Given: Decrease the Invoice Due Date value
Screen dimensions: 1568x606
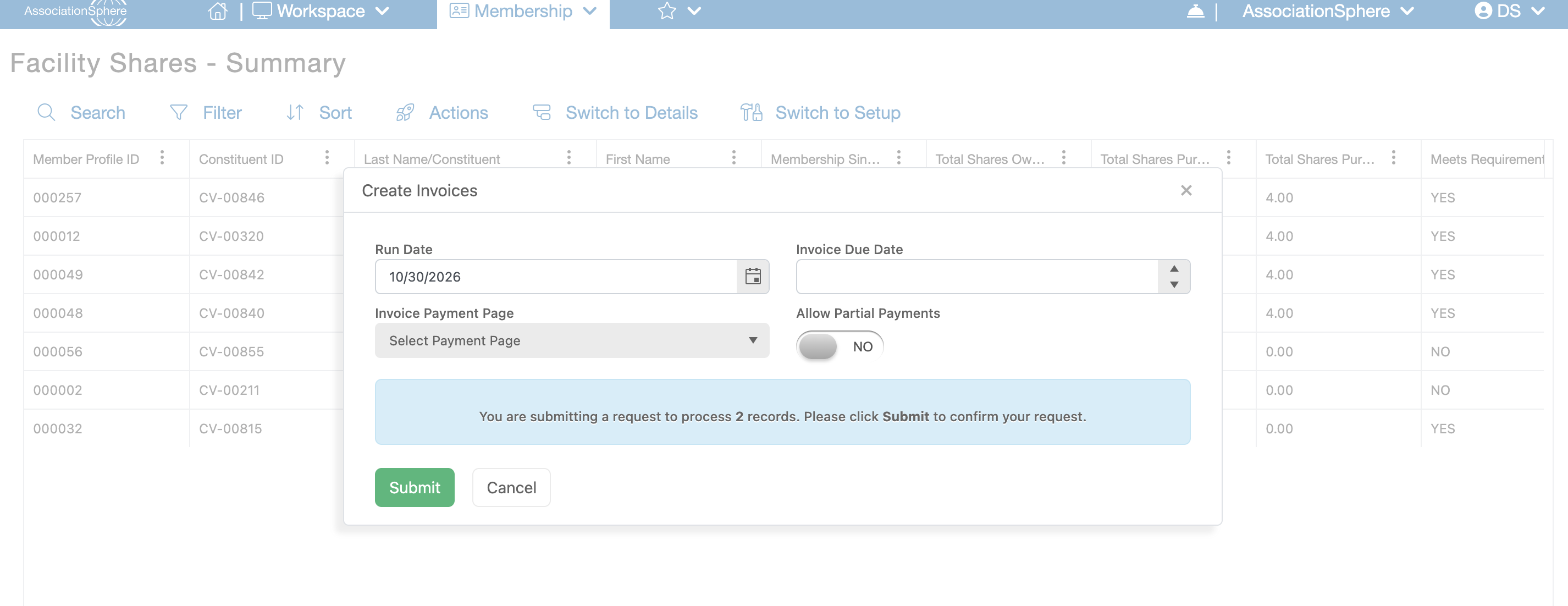Looking at the screenshot, I should pyautogui.click(x=1174, y=284).
